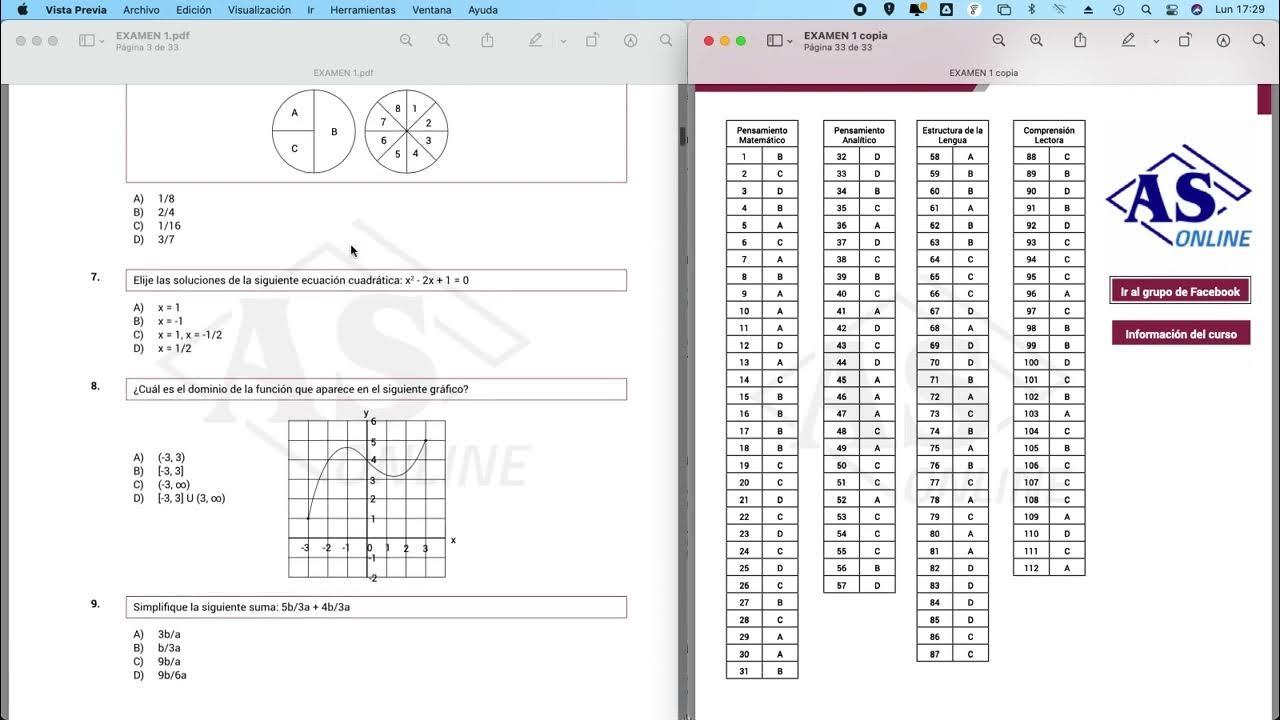
Task: Click the Ir al grupo de Facebook button
Action: pyautogui.click(x=1180, y=291)
